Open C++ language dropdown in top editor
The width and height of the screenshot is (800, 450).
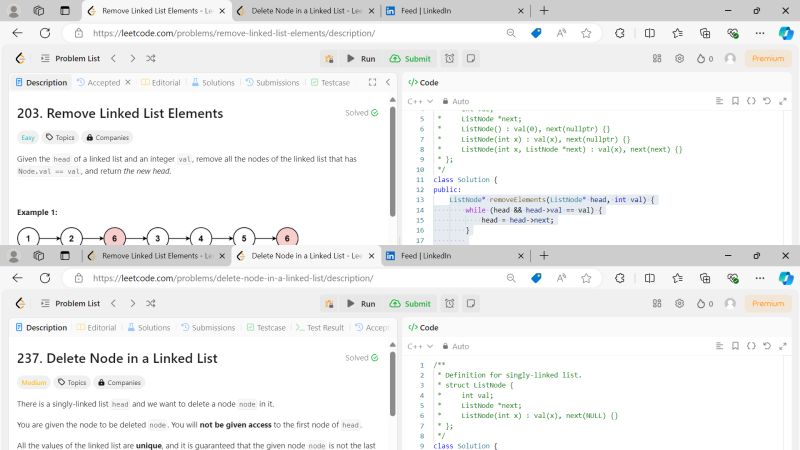(x=420, y=101)
